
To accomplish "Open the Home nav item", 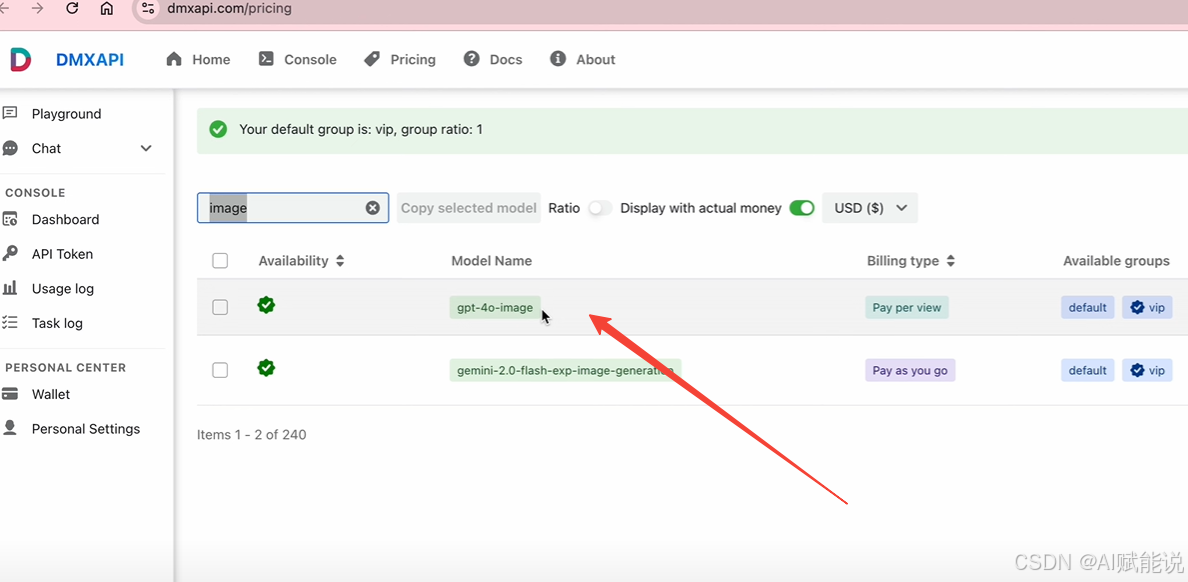I will [x=199, y=59].
